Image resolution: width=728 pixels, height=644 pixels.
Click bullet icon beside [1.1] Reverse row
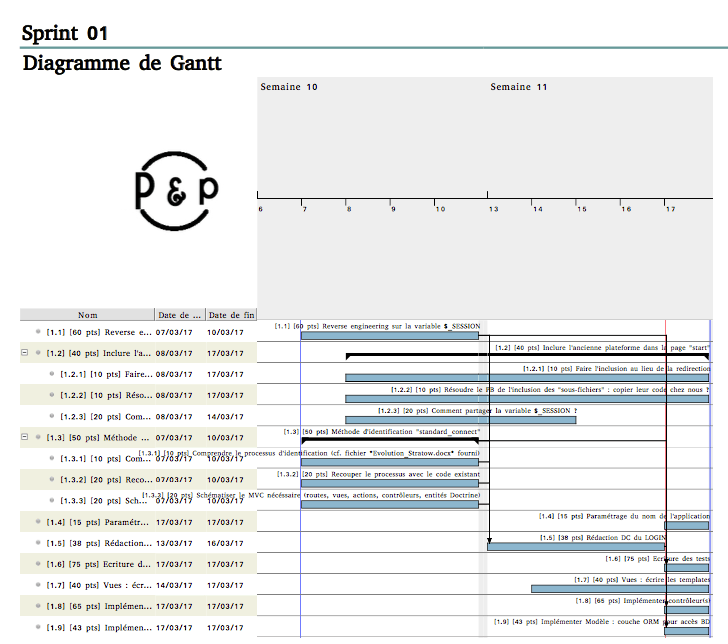click(38, 331)
